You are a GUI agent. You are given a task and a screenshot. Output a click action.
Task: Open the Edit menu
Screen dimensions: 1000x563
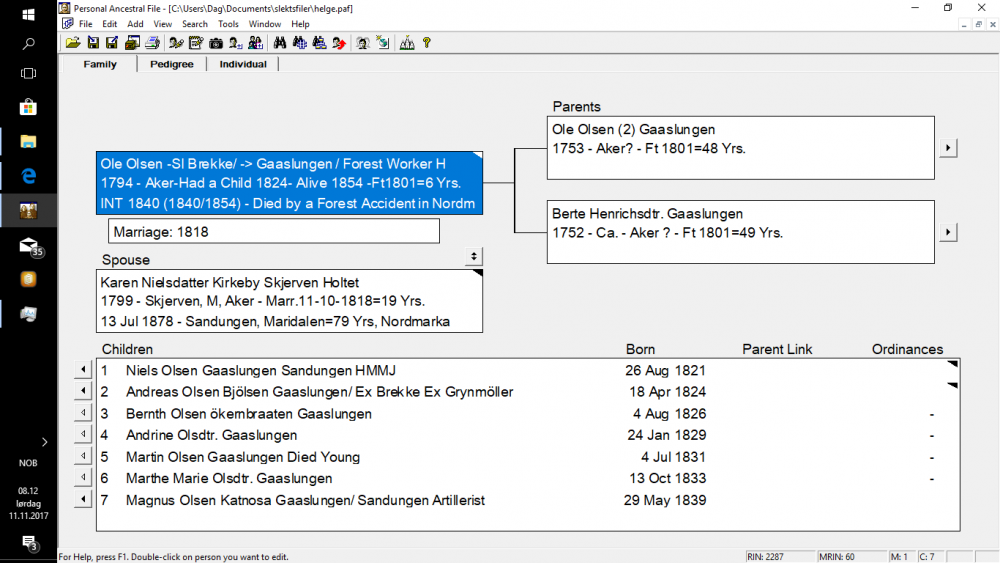tap(110, 24)
